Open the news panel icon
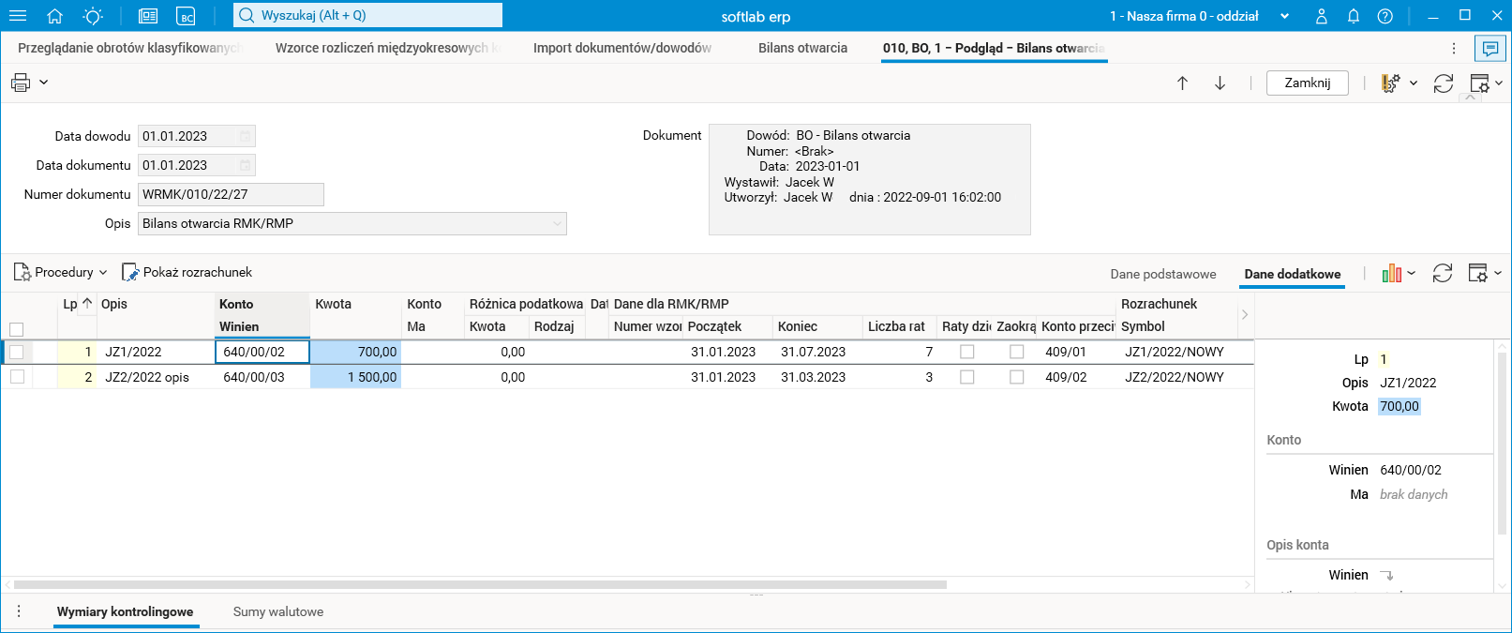 pos(148,16)
